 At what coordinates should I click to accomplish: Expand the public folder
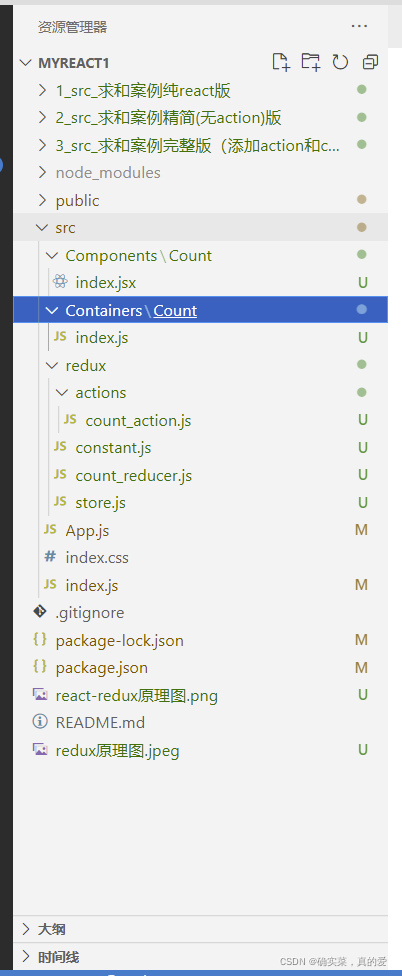coord(200,200)
